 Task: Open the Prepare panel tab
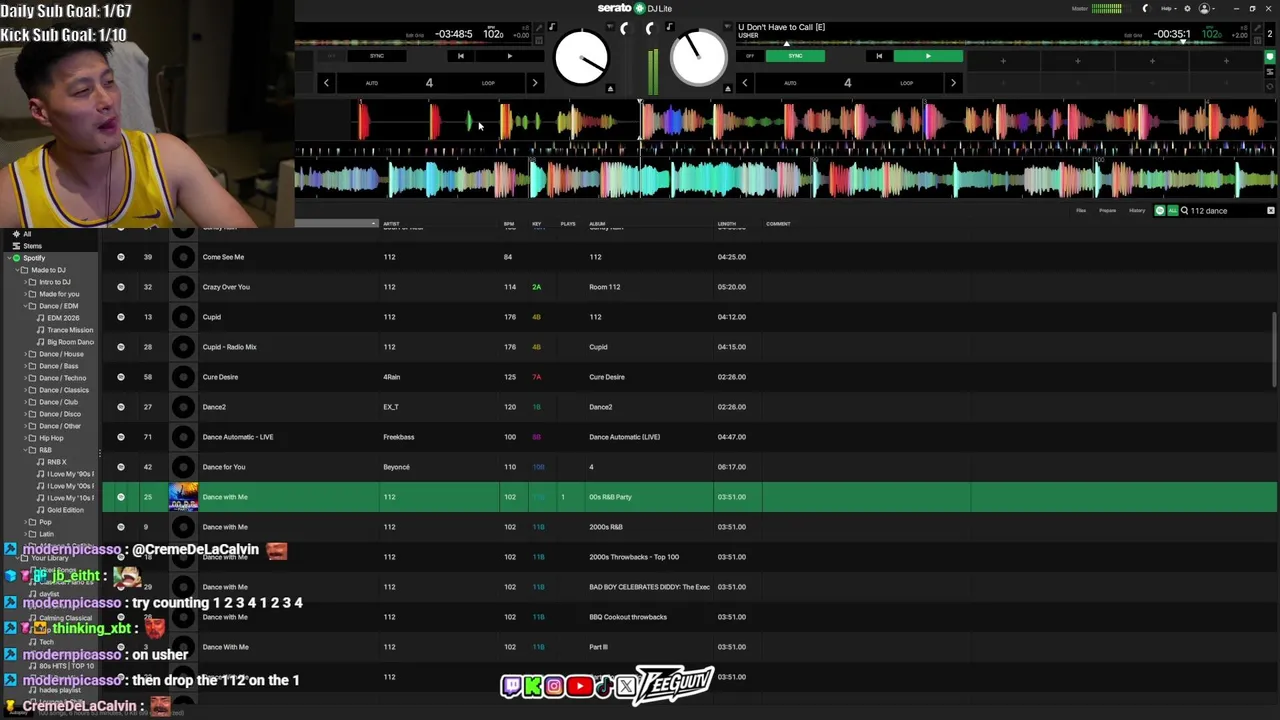click(1108, 211)
